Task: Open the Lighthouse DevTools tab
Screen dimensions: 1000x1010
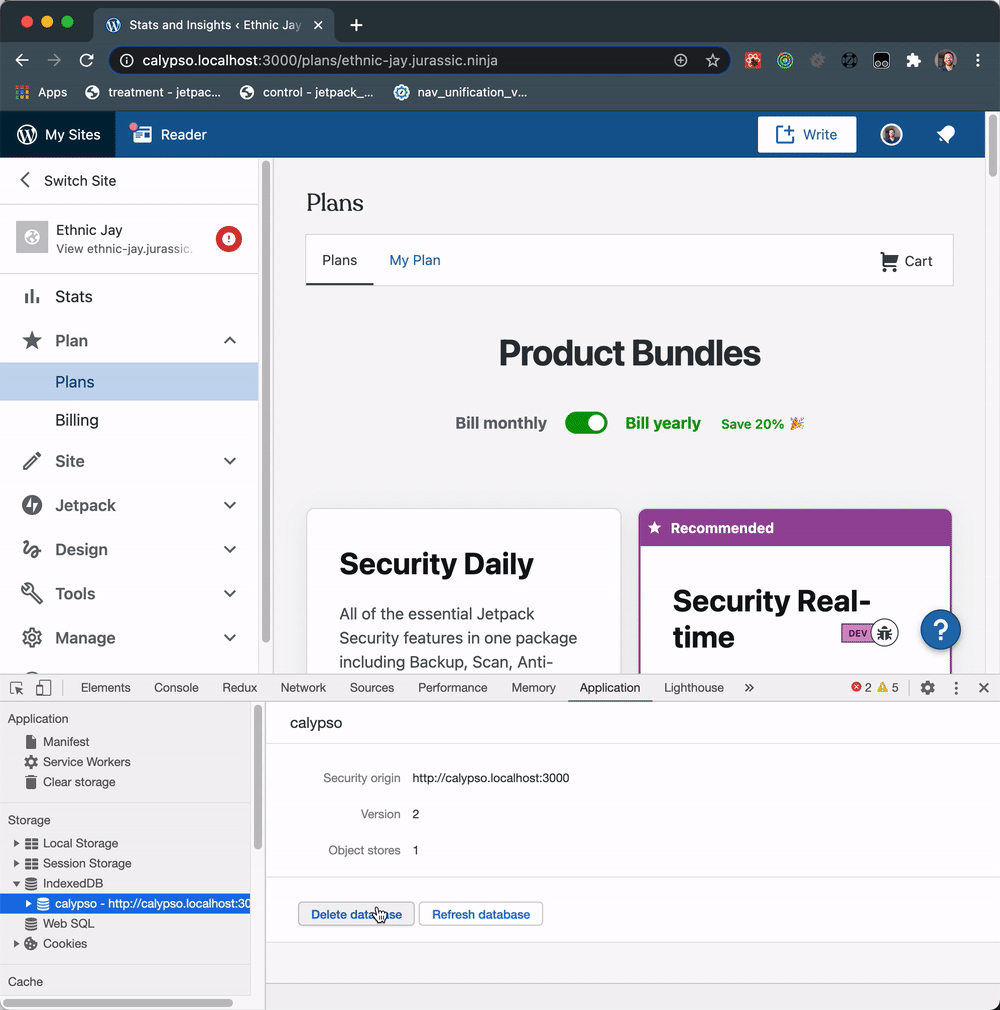Action: (694, 688)
